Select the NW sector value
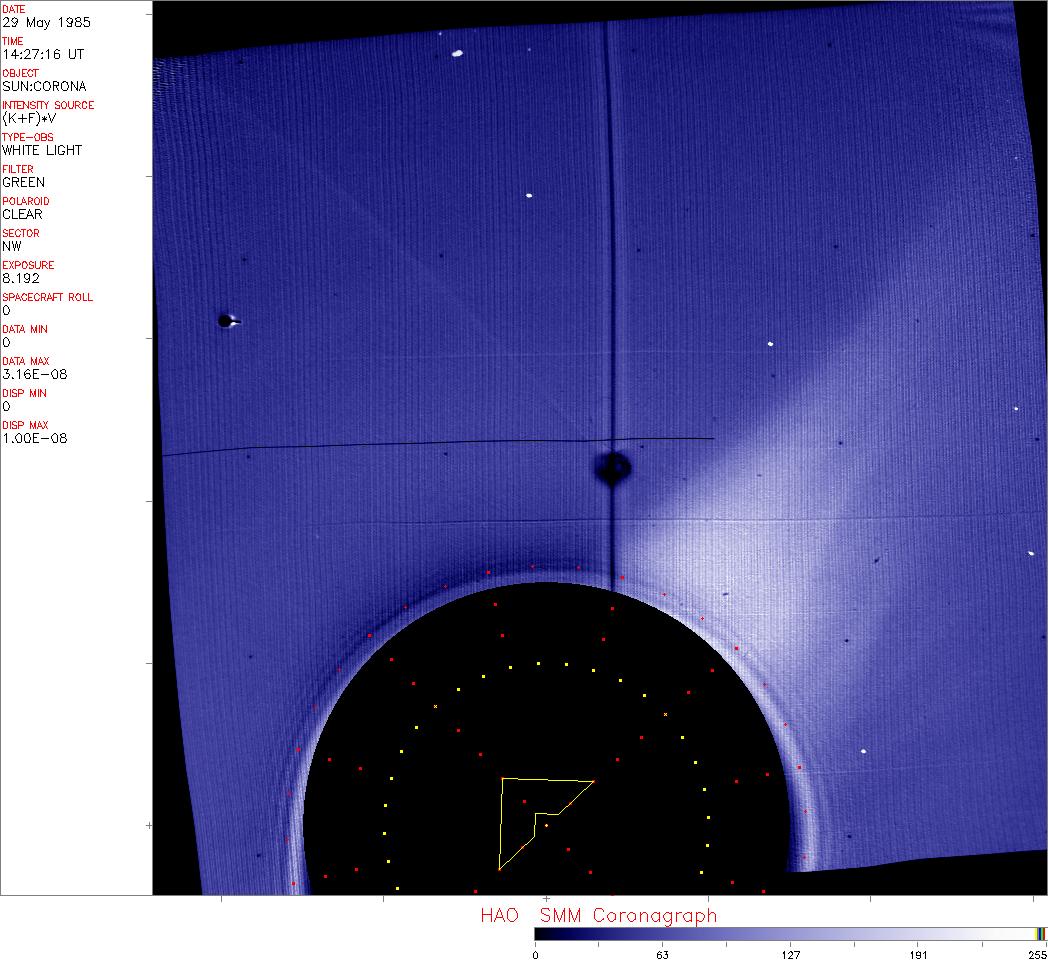1048x960 pixels. [12, 246]
